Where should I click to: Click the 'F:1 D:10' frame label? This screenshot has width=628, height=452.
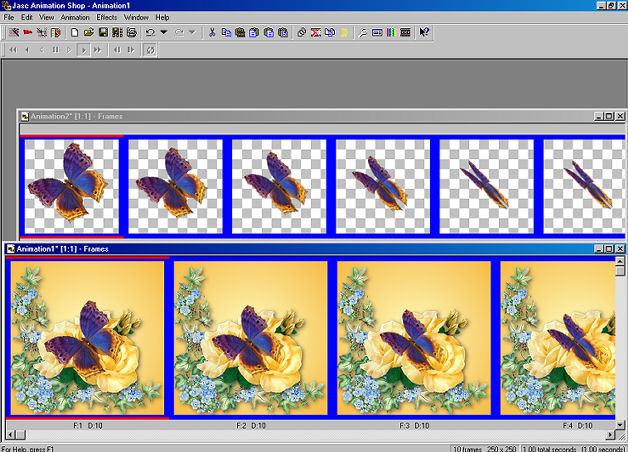coord(88,426)
